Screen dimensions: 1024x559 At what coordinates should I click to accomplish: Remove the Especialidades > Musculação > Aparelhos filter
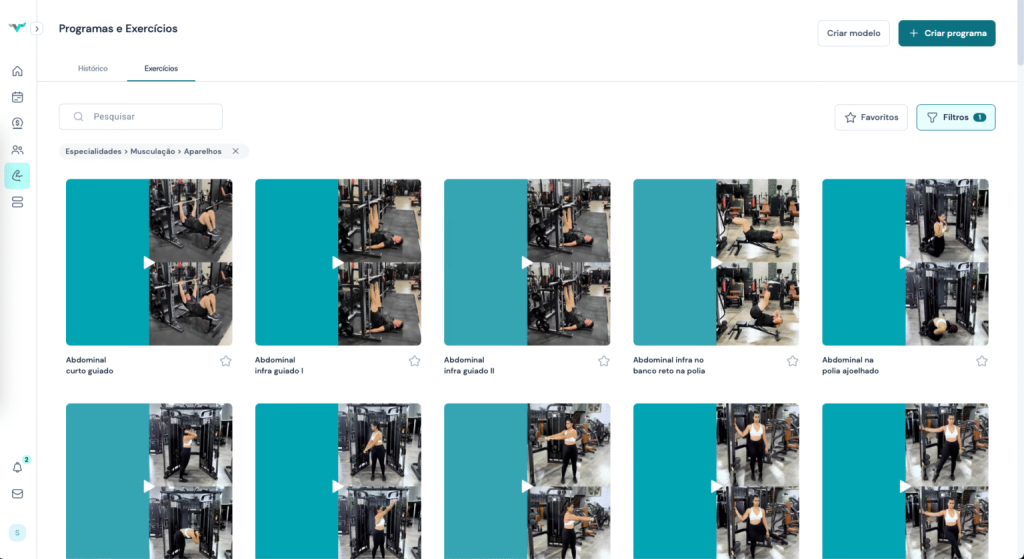[236, 151]
